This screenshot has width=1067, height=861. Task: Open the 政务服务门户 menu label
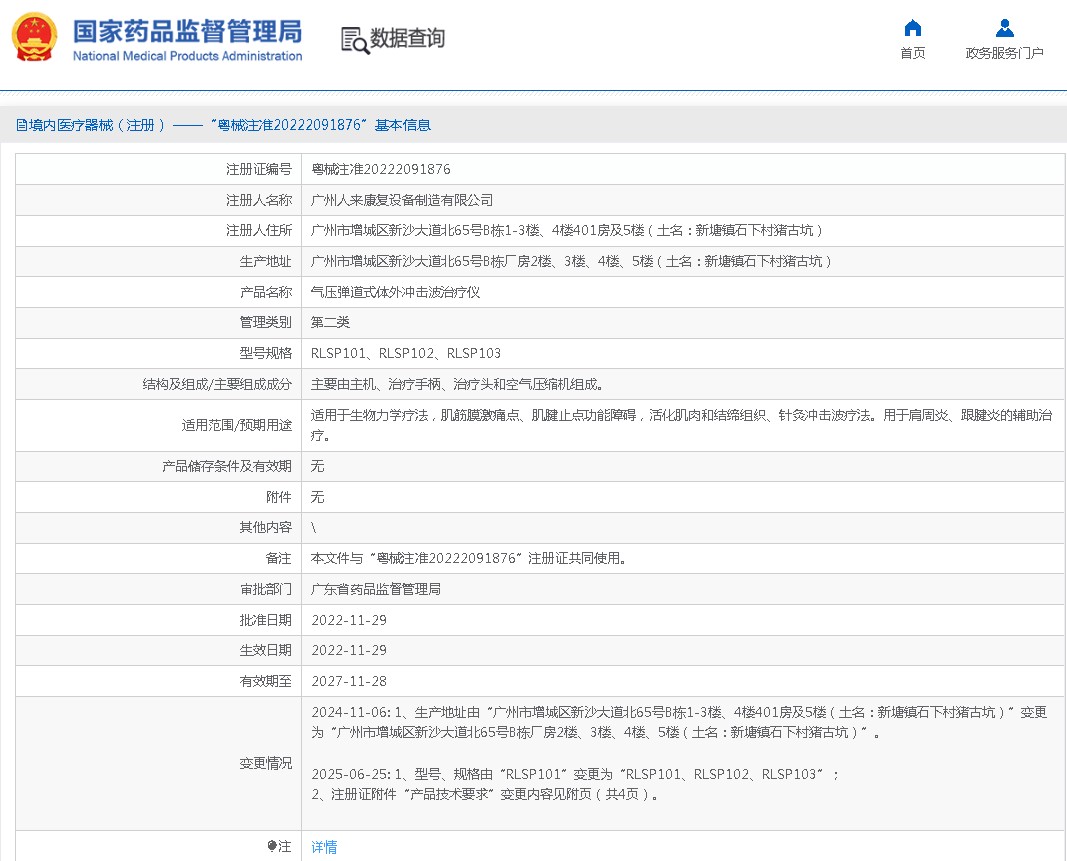(x=1004, y=53)
